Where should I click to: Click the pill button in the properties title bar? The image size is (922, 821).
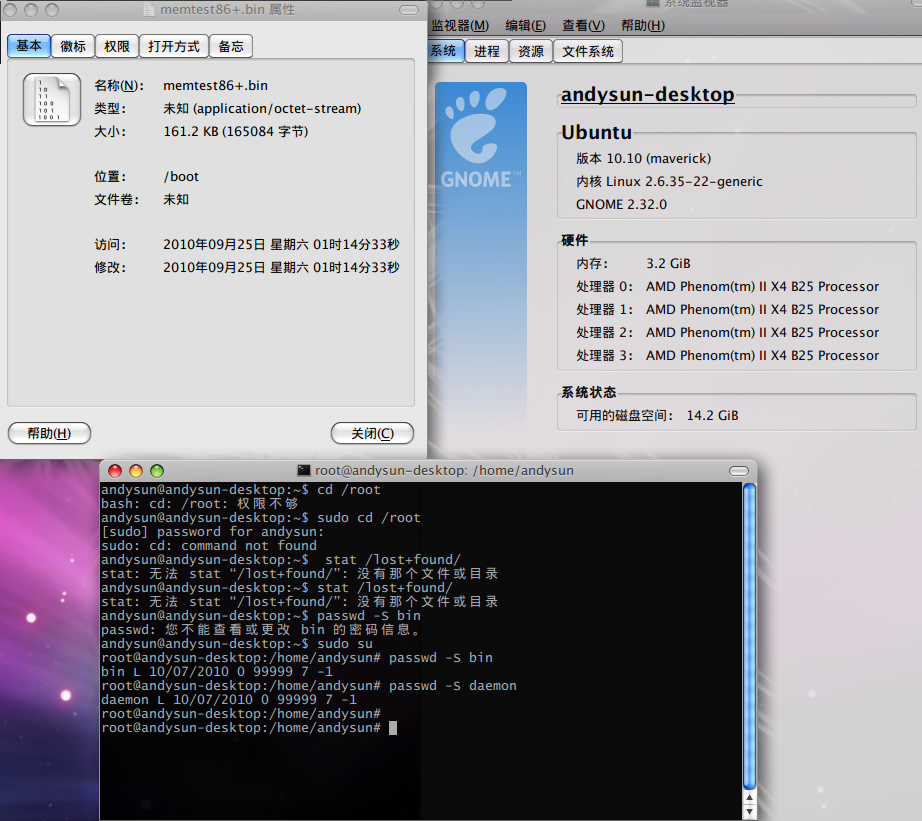click(x=409, y=10)
